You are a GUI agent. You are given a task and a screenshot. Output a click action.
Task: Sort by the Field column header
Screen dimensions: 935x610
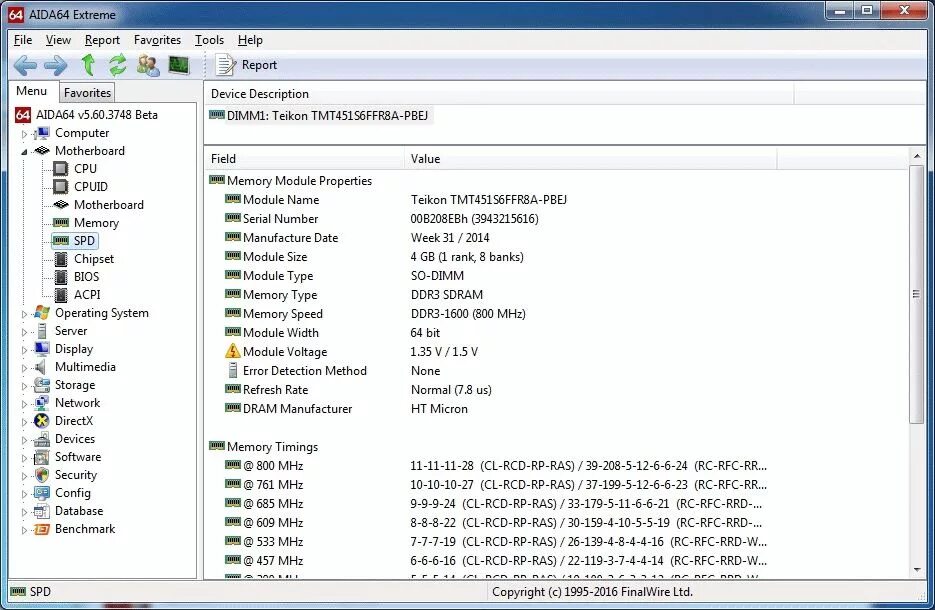coord(304,159)
